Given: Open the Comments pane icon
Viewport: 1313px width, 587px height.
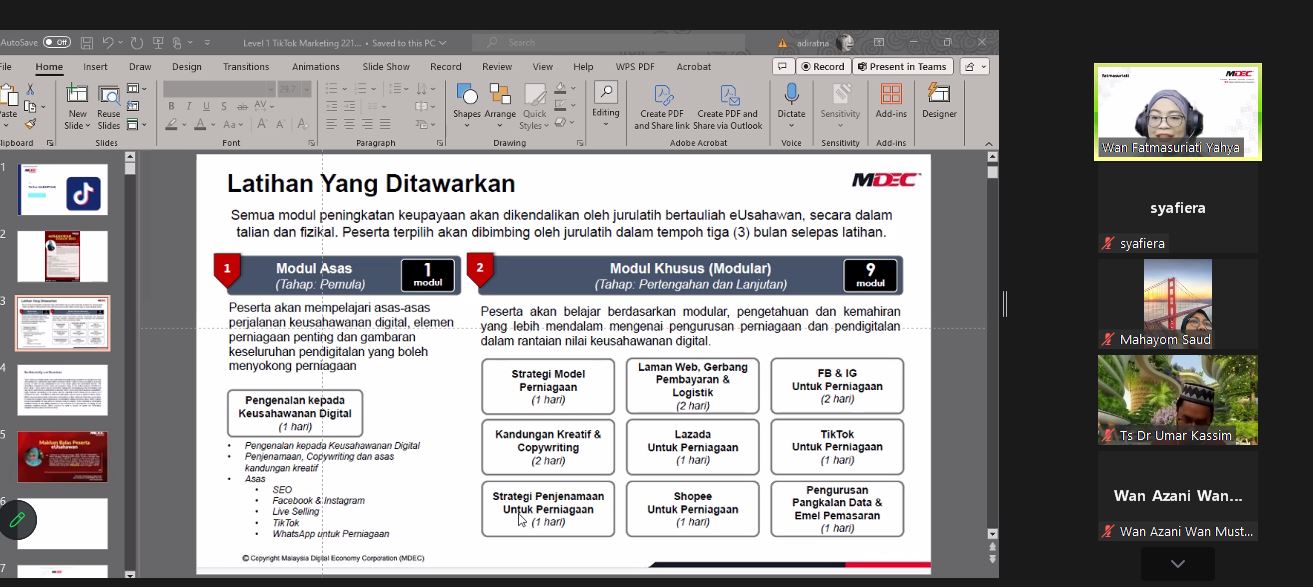Looking at the screenshot, I should click(783, 67).
